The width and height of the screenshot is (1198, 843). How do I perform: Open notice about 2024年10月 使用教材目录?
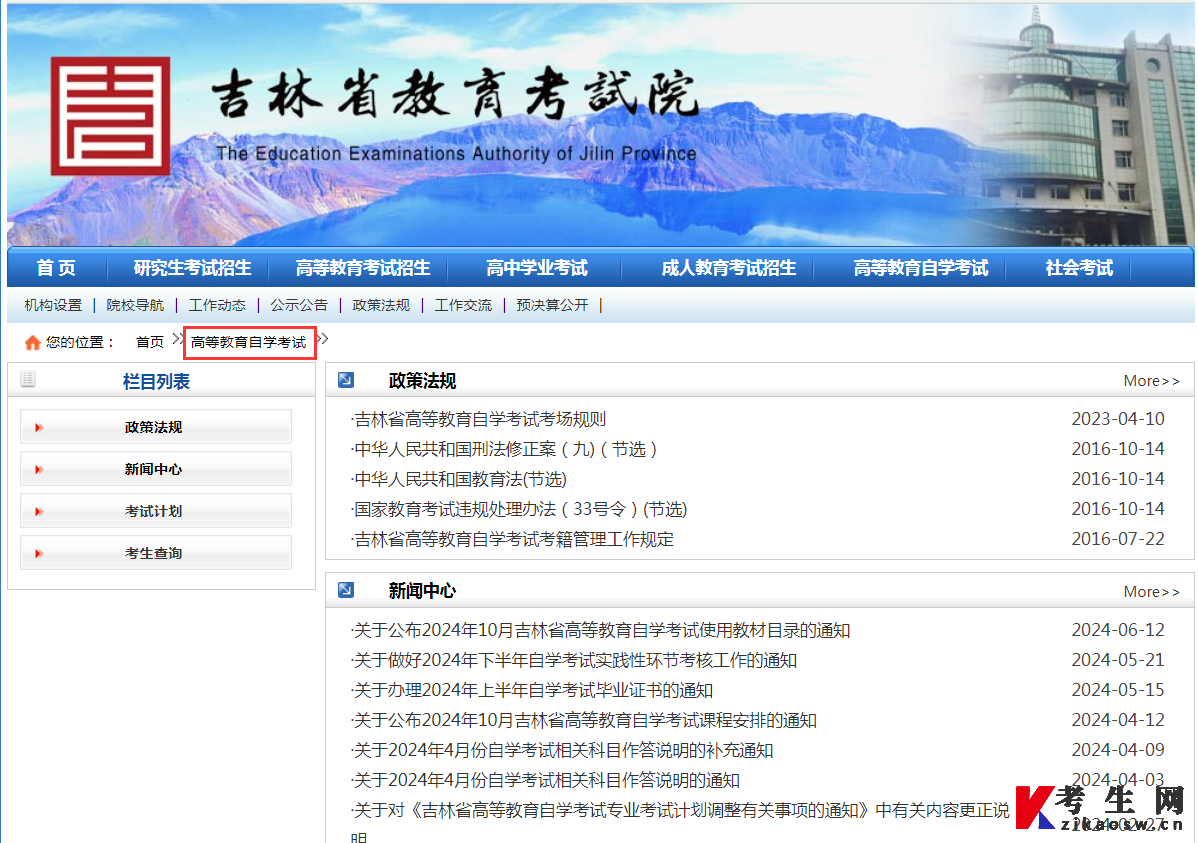[x=601, y=630]
